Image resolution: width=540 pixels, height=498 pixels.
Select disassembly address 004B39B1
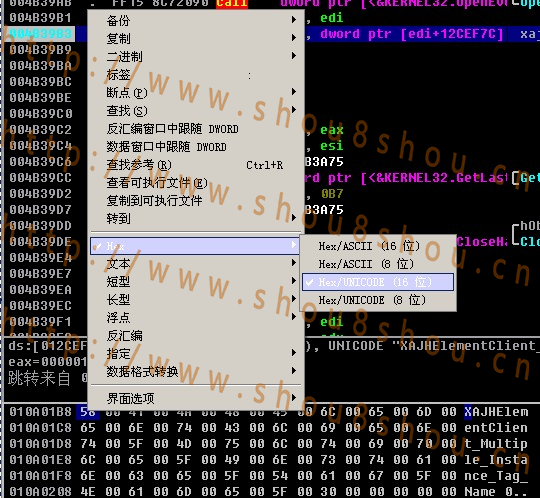coord(40,18)
